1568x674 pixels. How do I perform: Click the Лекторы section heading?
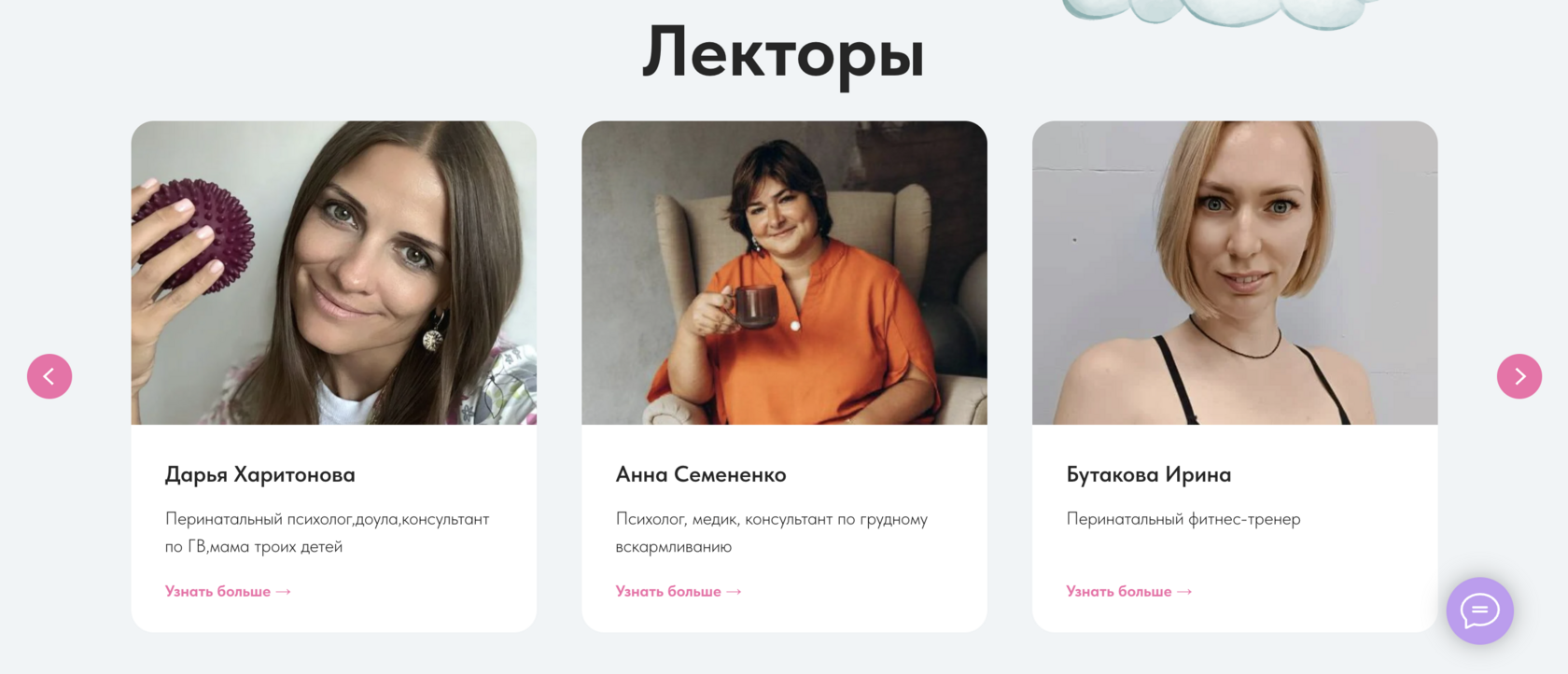point(783,54)
